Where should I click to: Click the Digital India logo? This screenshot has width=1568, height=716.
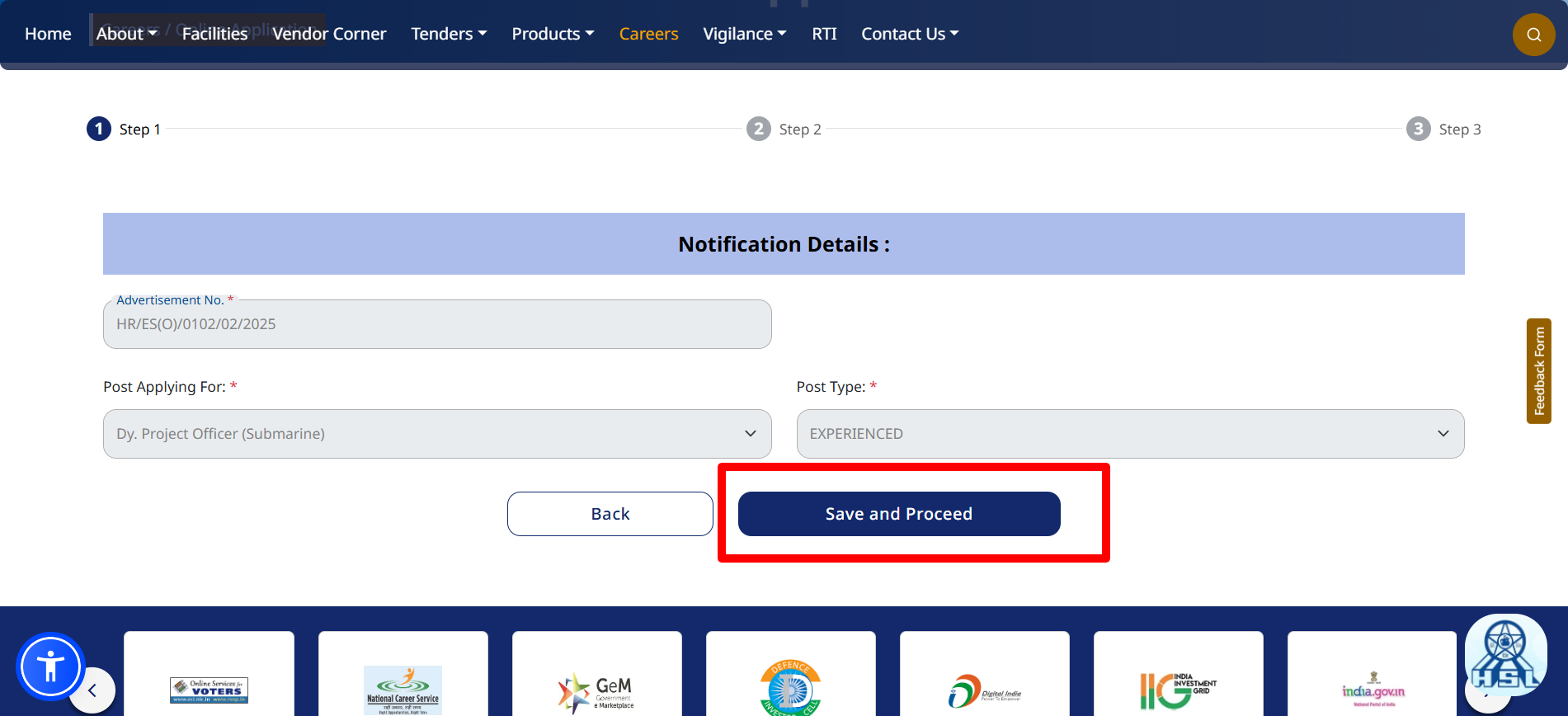(x=984, y=691)
